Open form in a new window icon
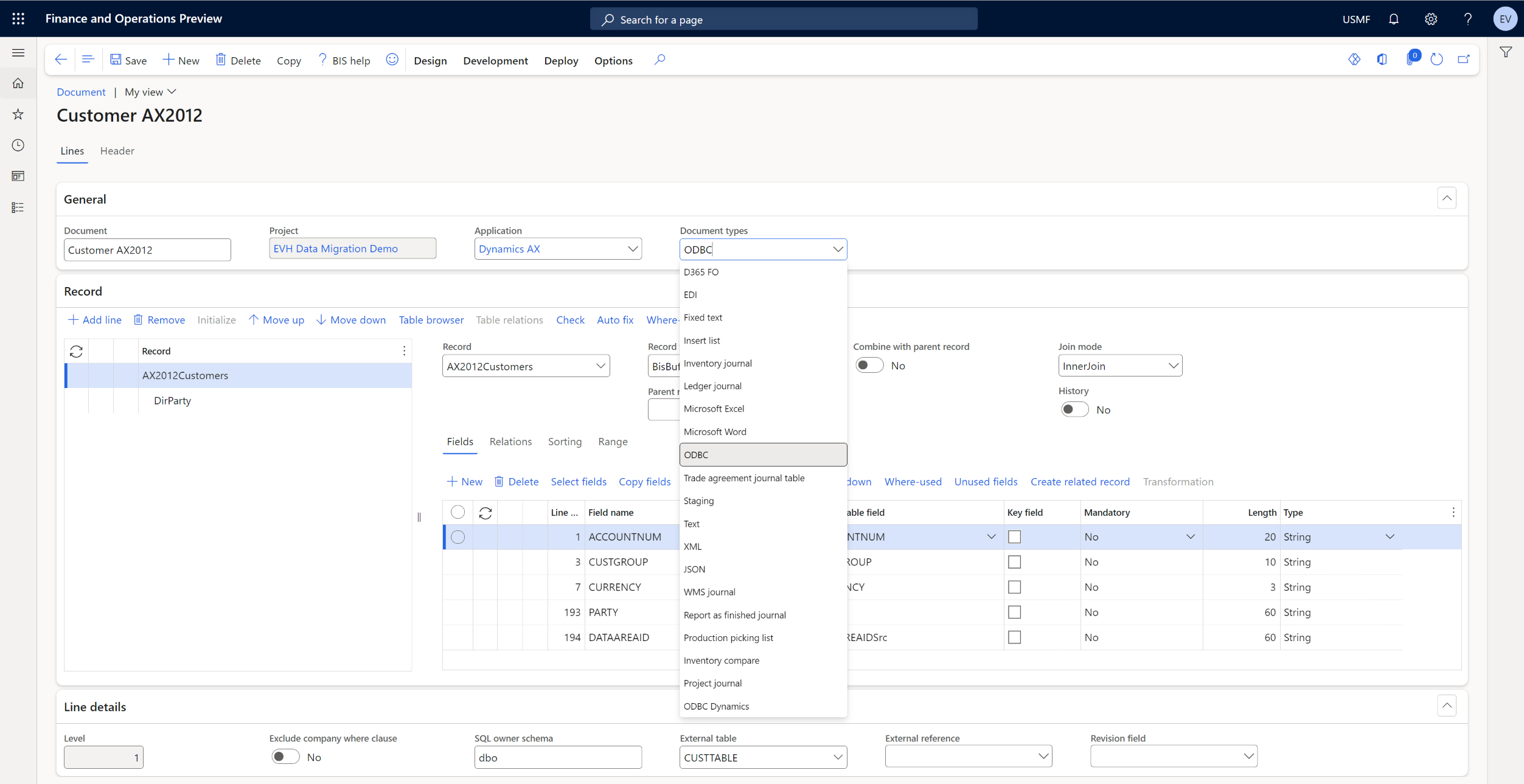Screen dimensions: 1524x784 click(1464, 59)
